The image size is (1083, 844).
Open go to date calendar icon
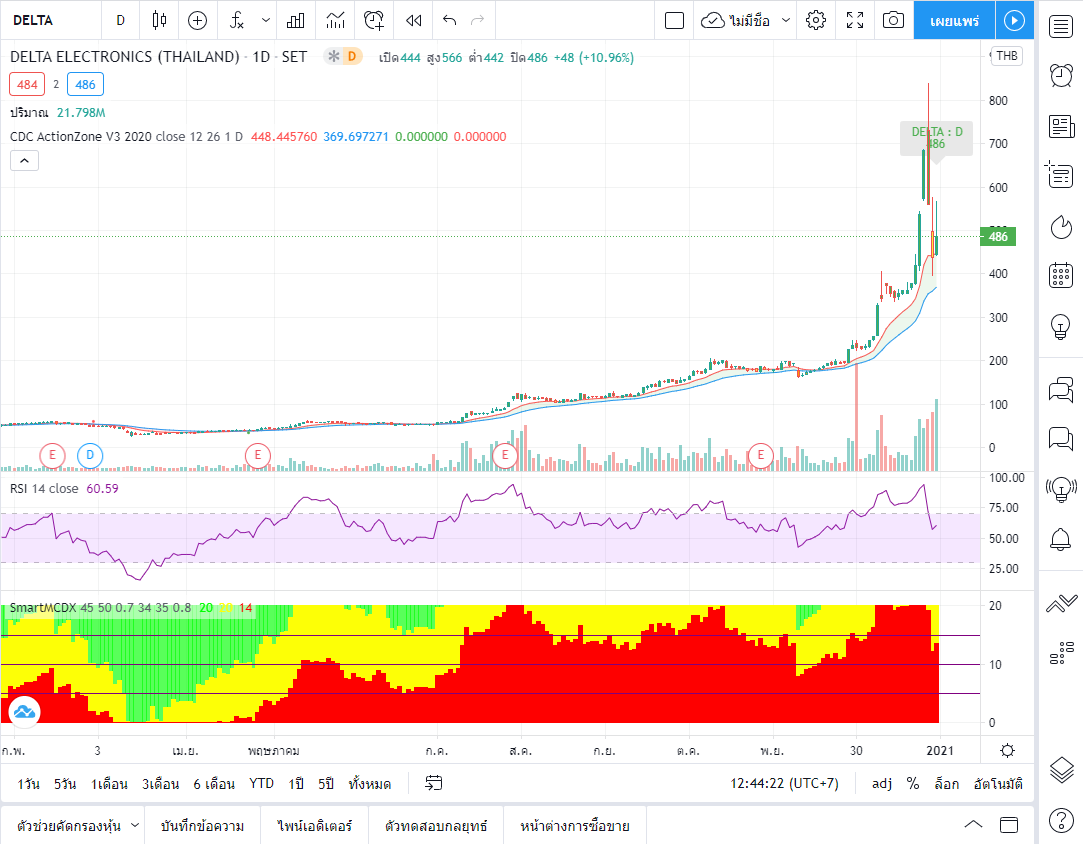point(434,783)
